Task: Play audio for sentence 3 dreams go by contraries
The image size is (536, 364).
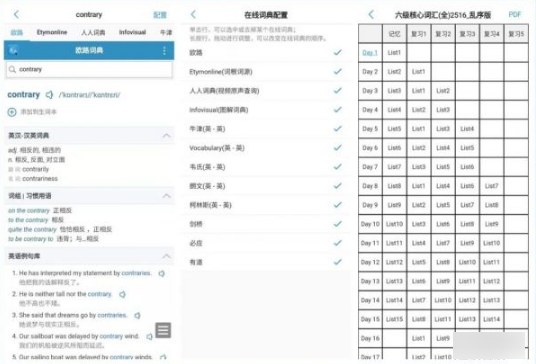Action: (137, 315)
